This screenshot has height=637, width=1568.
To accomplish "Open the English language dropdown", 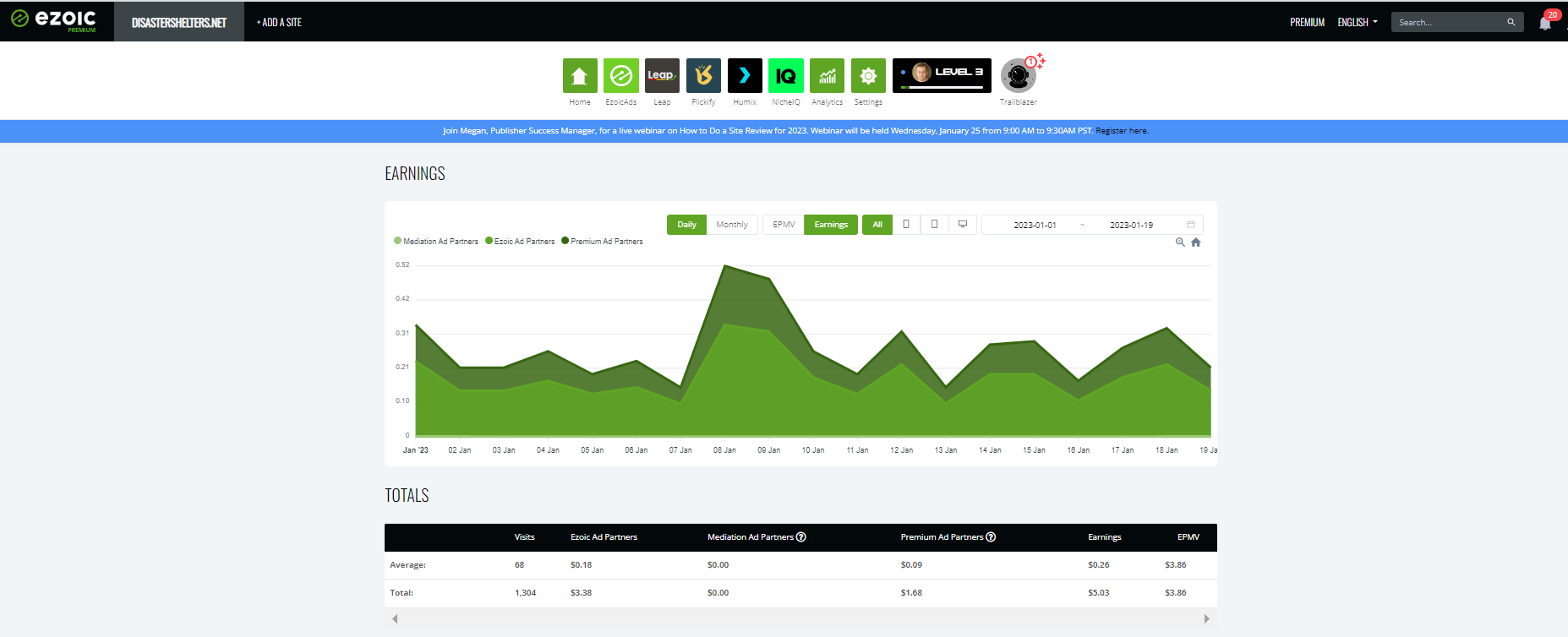I will coord(1358,23).
